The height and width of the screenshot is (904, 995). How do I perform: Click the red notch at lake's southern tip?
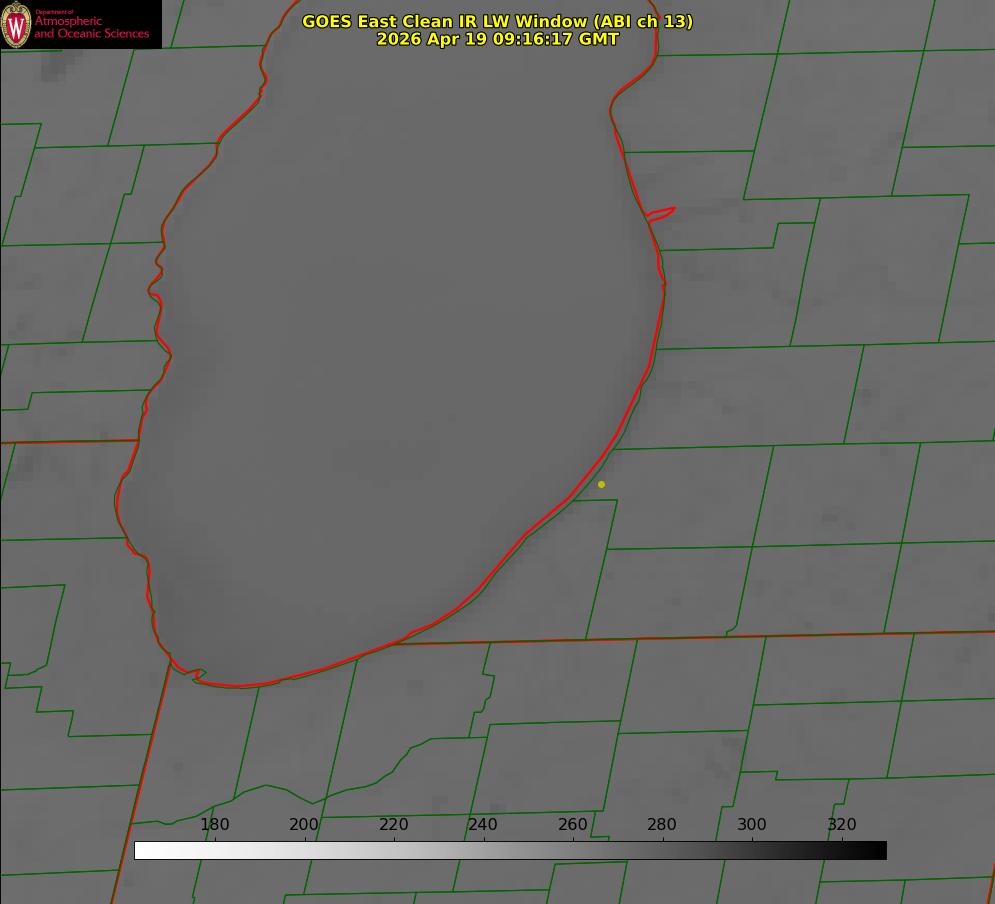click(x=195, y=674)
